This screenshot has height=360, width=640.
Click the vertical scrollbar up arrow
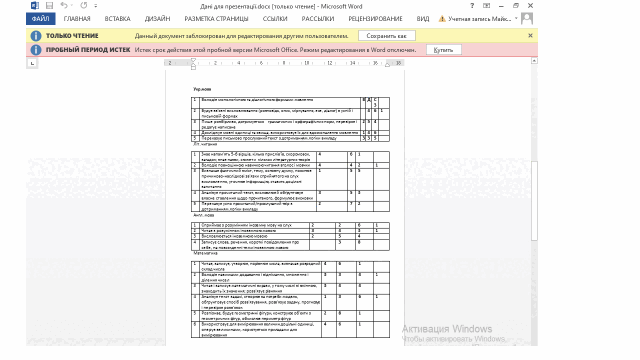(534, 61)
